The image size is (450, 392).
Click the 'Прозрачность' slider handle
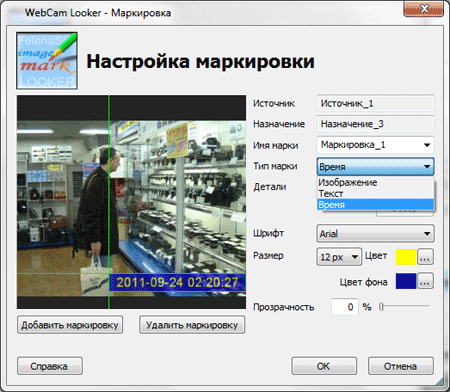coord(382,307)
